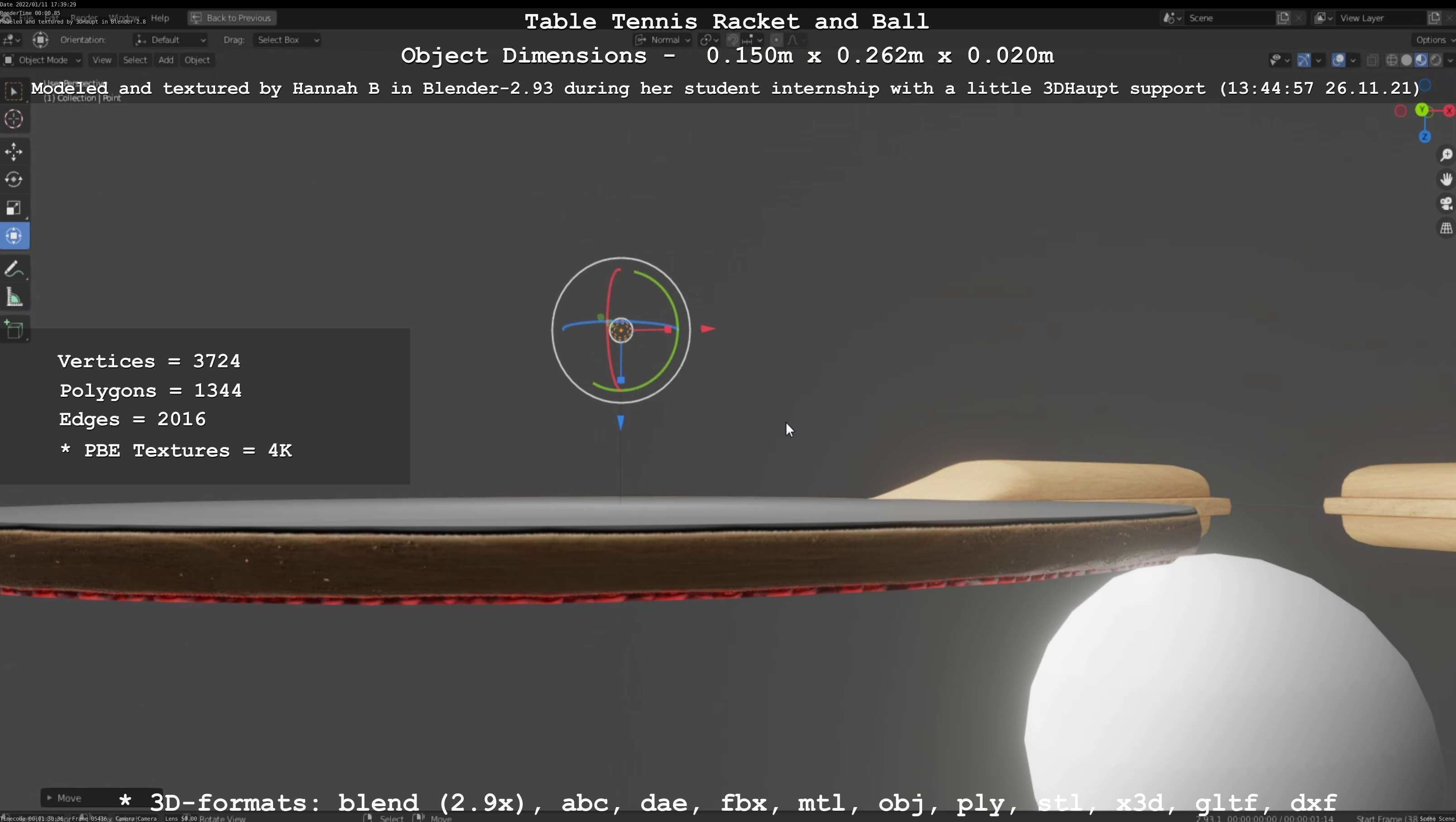Open the Orientation Default dropdown
The height and width of the screenshot is (822, 1456).
[x=171, y=40]
